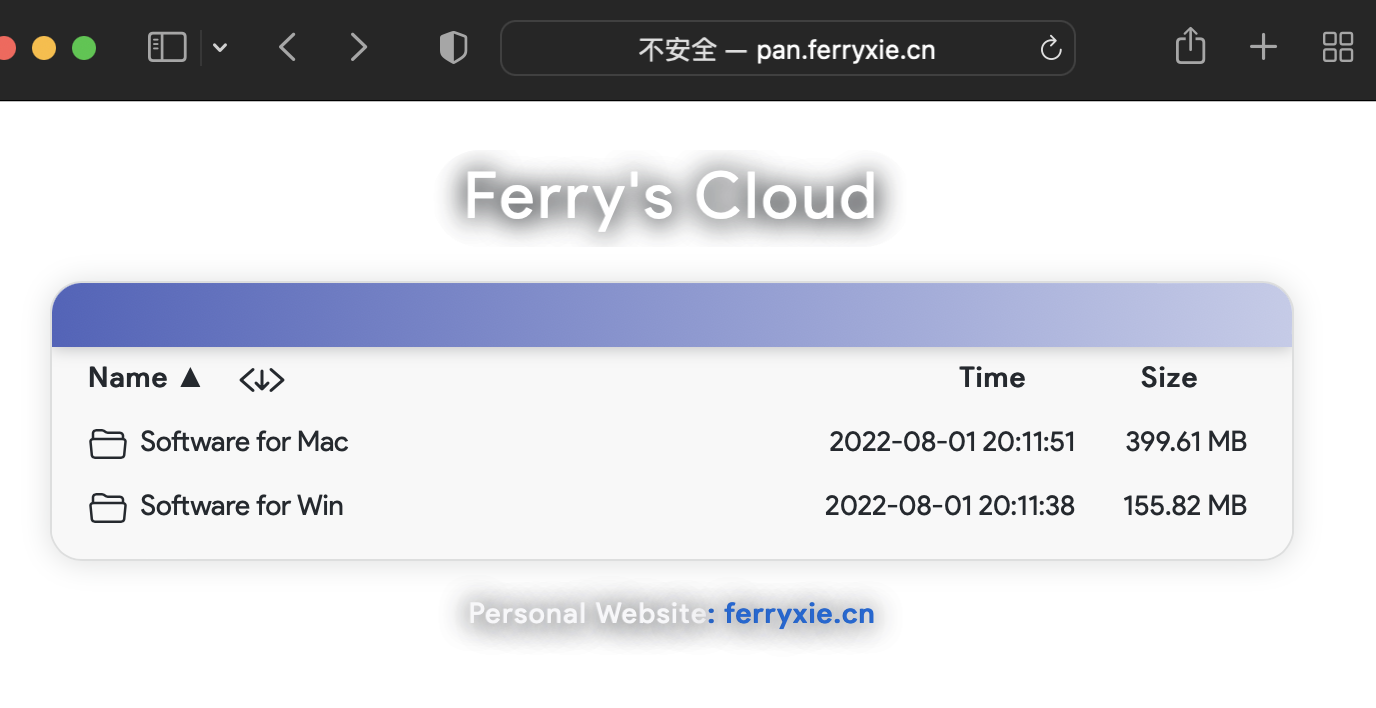Image resolution: width=1376 pixels, height=708 pixels.
Task: Open sidebar options dropdown chevron
Action: pos(220,47)
